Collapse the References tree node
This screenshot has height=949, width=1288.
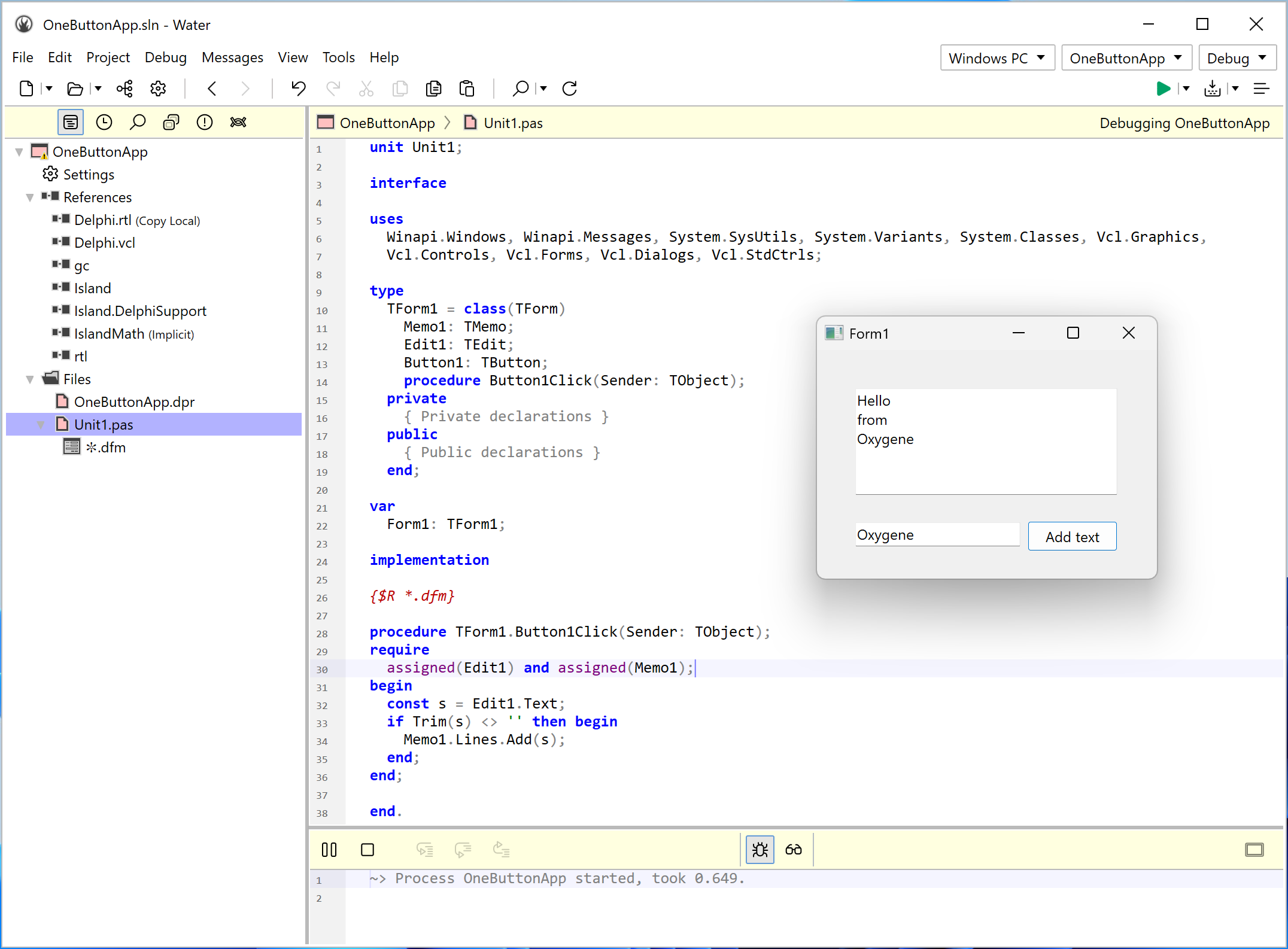click(30, 197)
